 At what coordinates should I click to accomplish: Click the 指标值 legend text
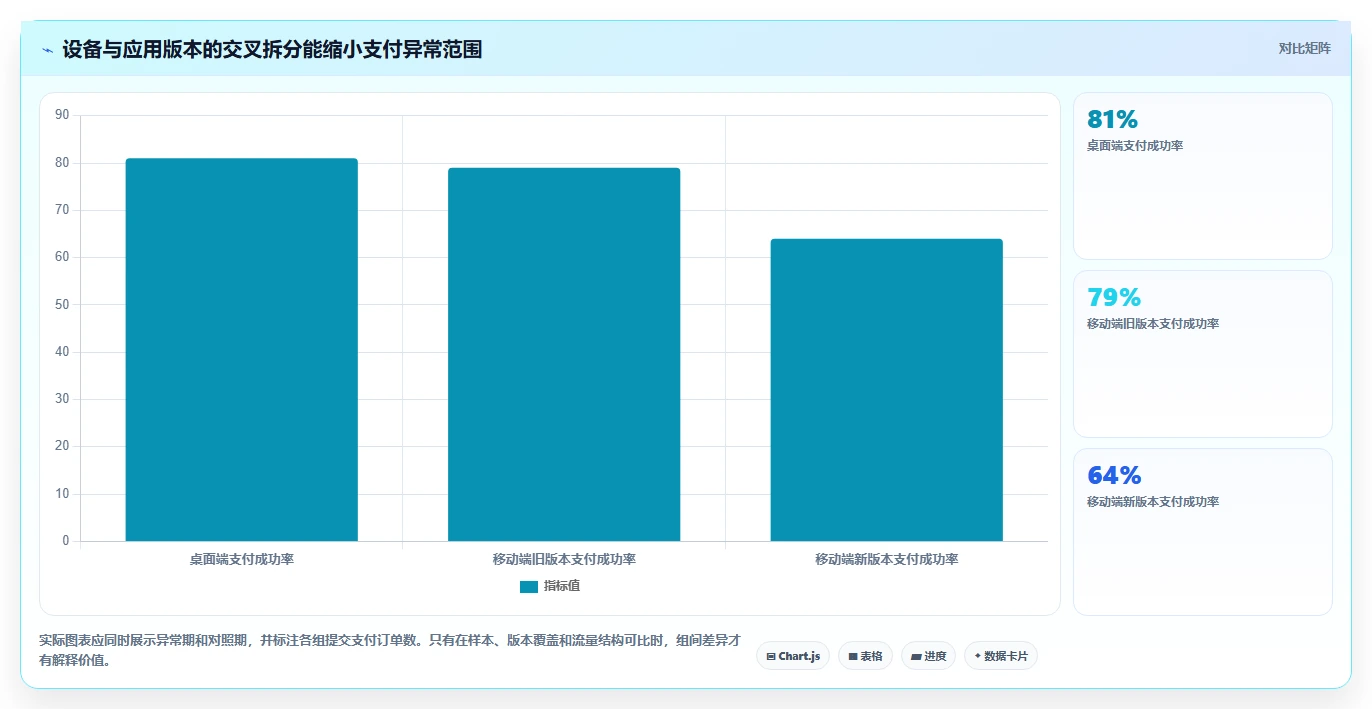(562, 586)
